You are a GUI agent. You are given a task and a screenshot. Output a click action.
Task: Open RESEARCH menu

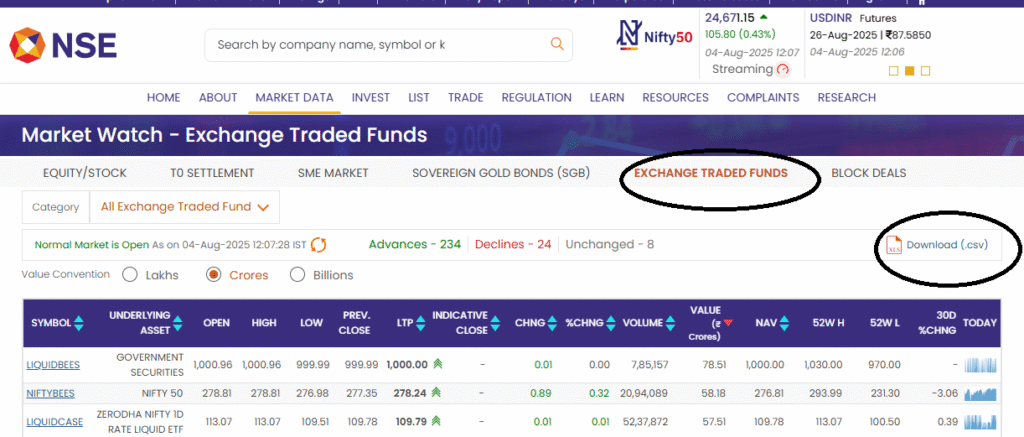(x=847, y=97)
